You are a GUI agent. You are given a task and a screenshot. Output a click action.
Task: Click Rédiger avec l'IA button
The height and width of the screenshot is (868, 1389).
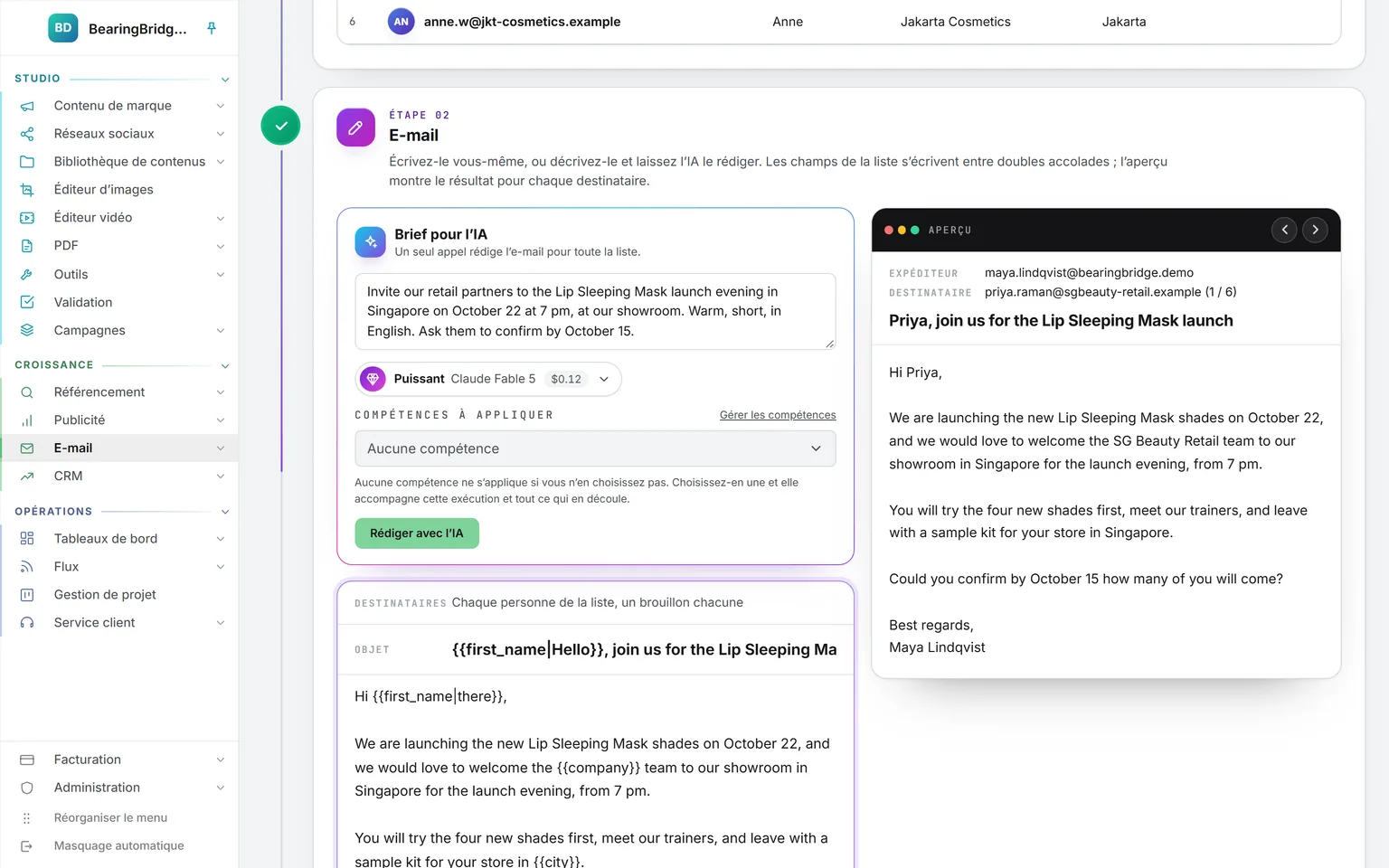point(417,533)
